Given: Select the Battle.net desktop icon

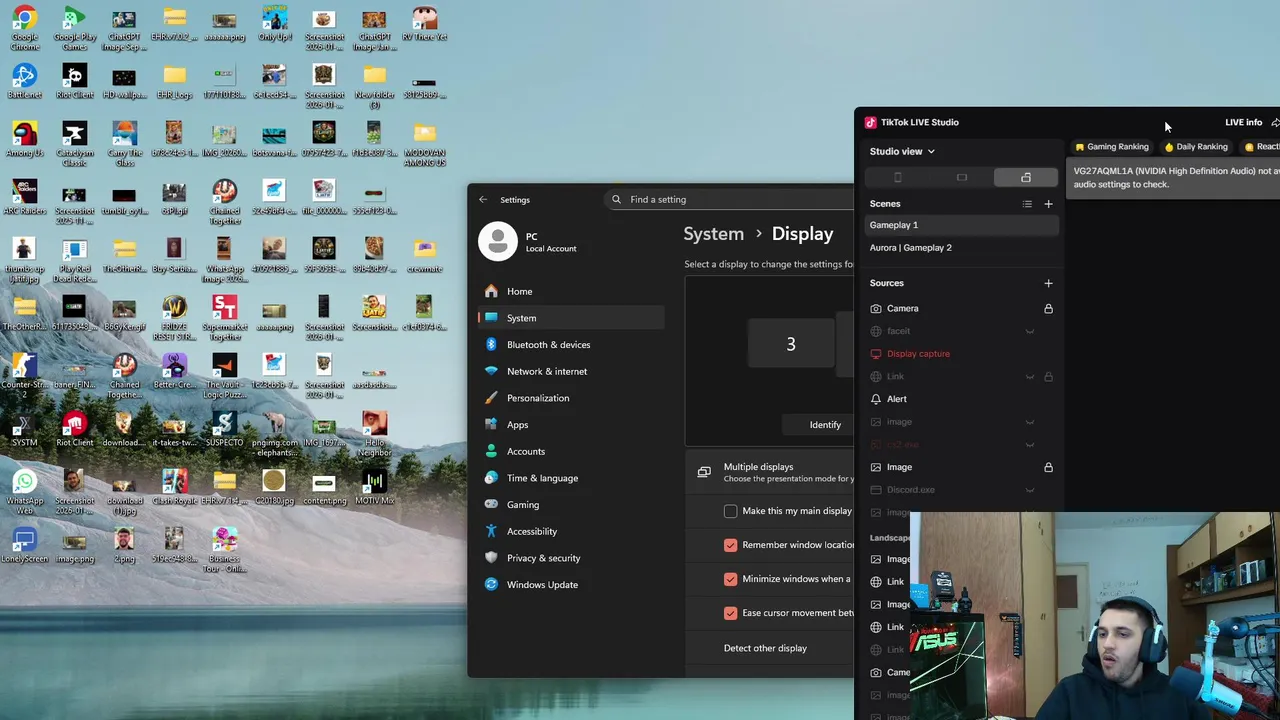Looking at the screenshot, I should pyautogui.click(x=25, y=82).
